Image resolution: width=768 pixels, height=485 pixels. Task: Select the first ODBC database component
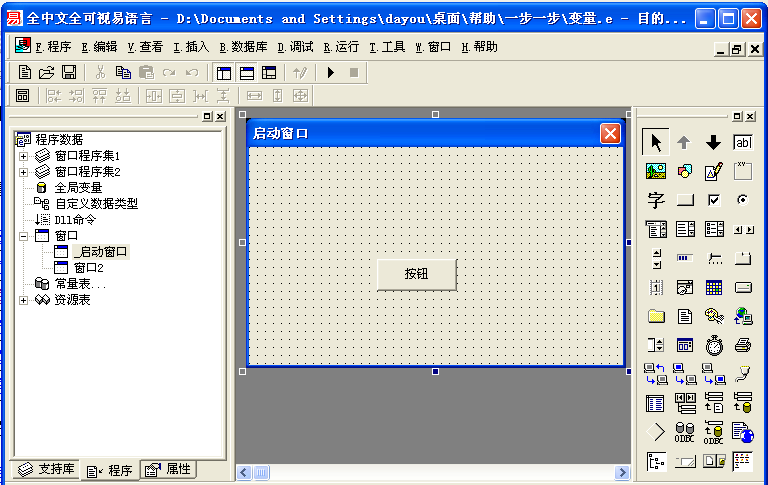click(x=684, y=432)
